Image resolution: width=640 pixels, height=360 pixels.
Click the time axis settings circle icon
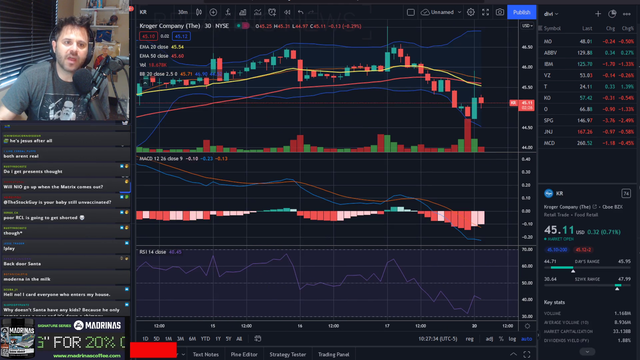pos(527,326)
